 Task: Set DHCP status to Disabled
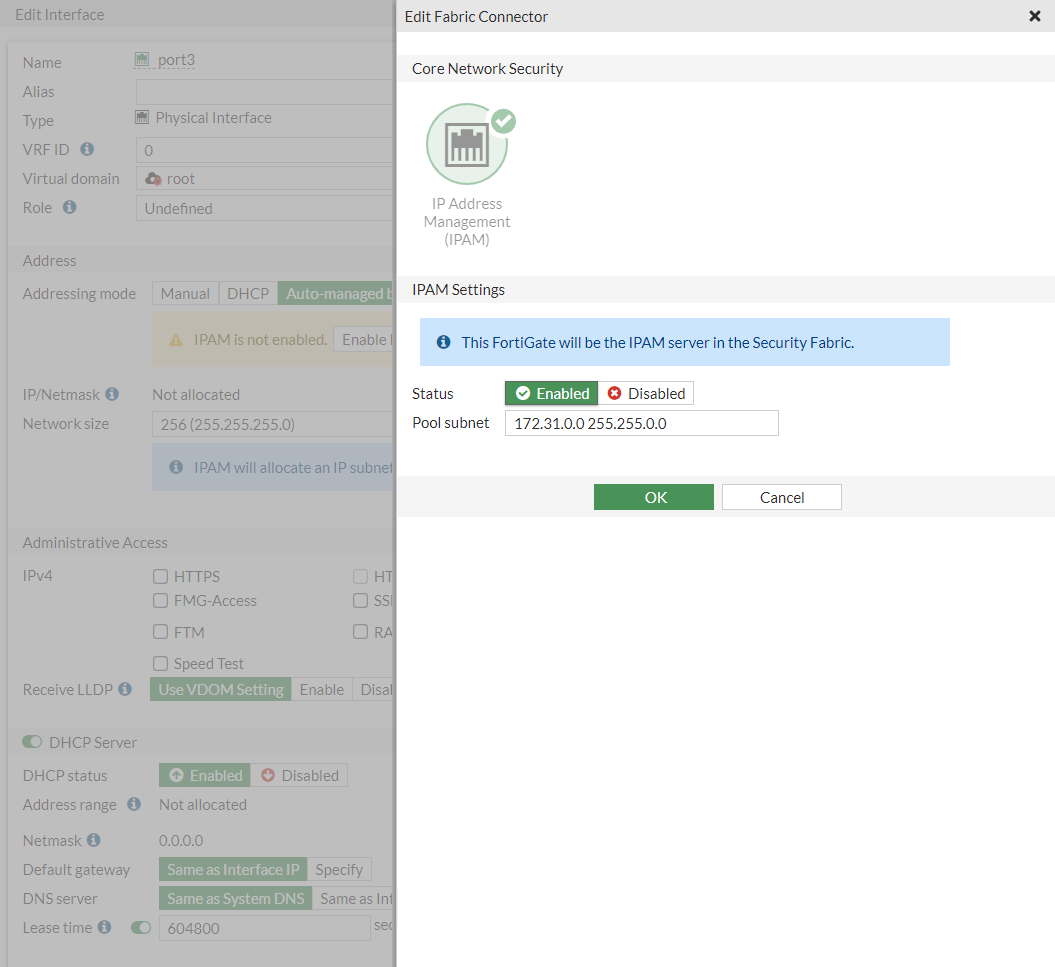[x=299, y=775]
